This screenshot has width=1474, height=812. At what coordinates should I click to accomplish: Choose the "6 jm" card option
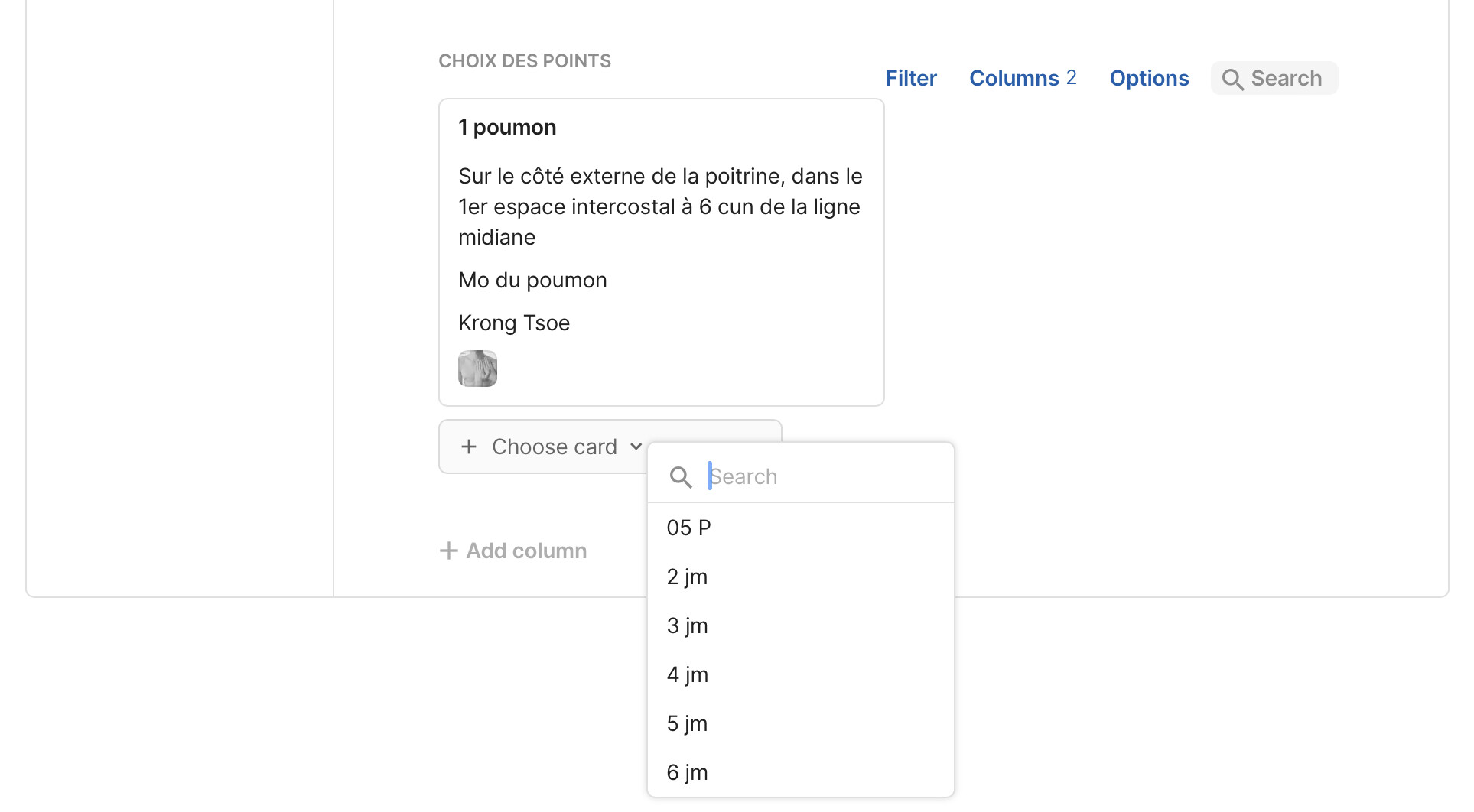[687, 772]
